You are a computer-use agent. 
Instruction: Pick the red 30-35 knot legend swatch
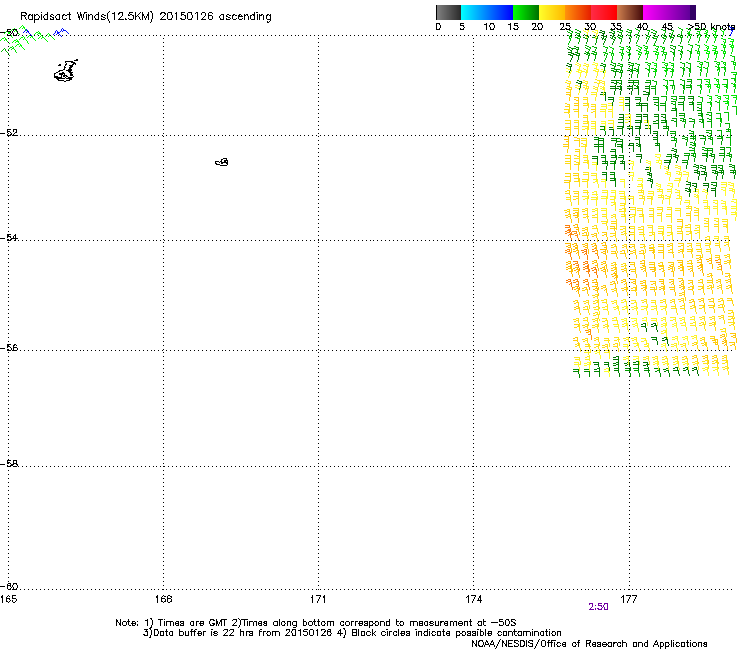604,12
